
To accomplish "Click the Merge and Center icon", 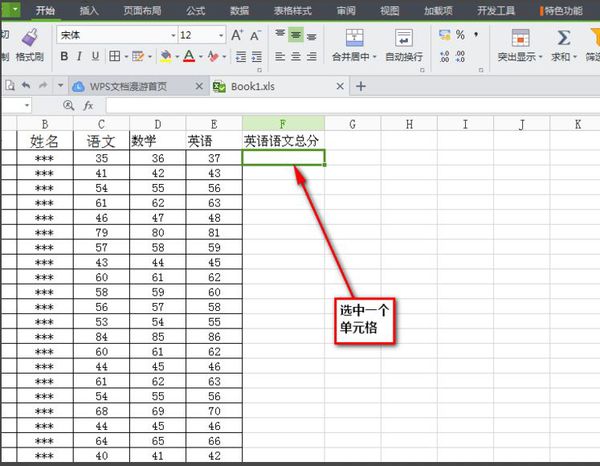I will tap(354, 38).
